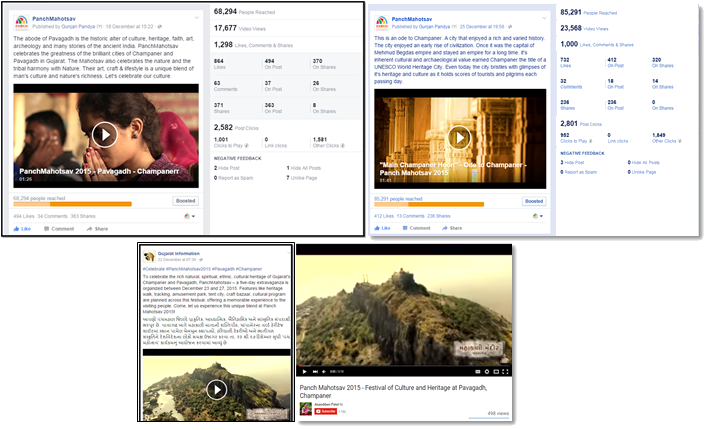
Task: Share the Pavagadh post
Action: pyautogui.click(x=96, y=228)
